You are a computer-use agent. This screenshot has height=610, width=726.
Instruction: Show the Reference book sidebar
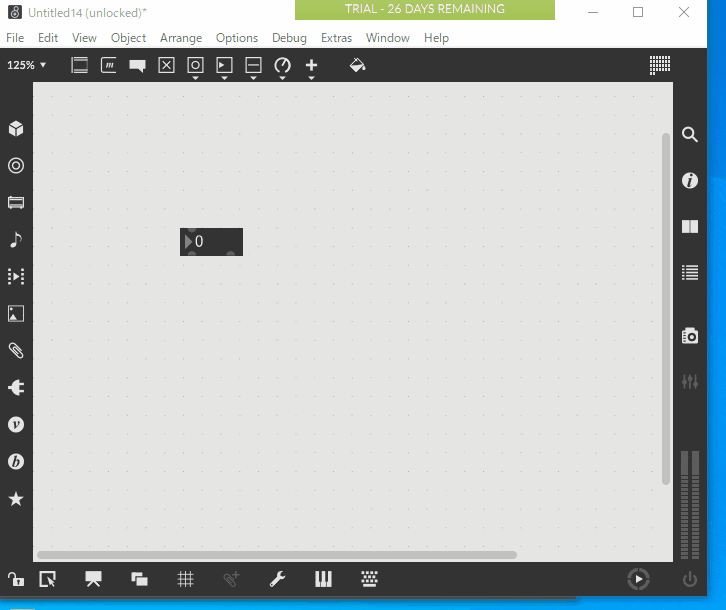coord(690,226)
